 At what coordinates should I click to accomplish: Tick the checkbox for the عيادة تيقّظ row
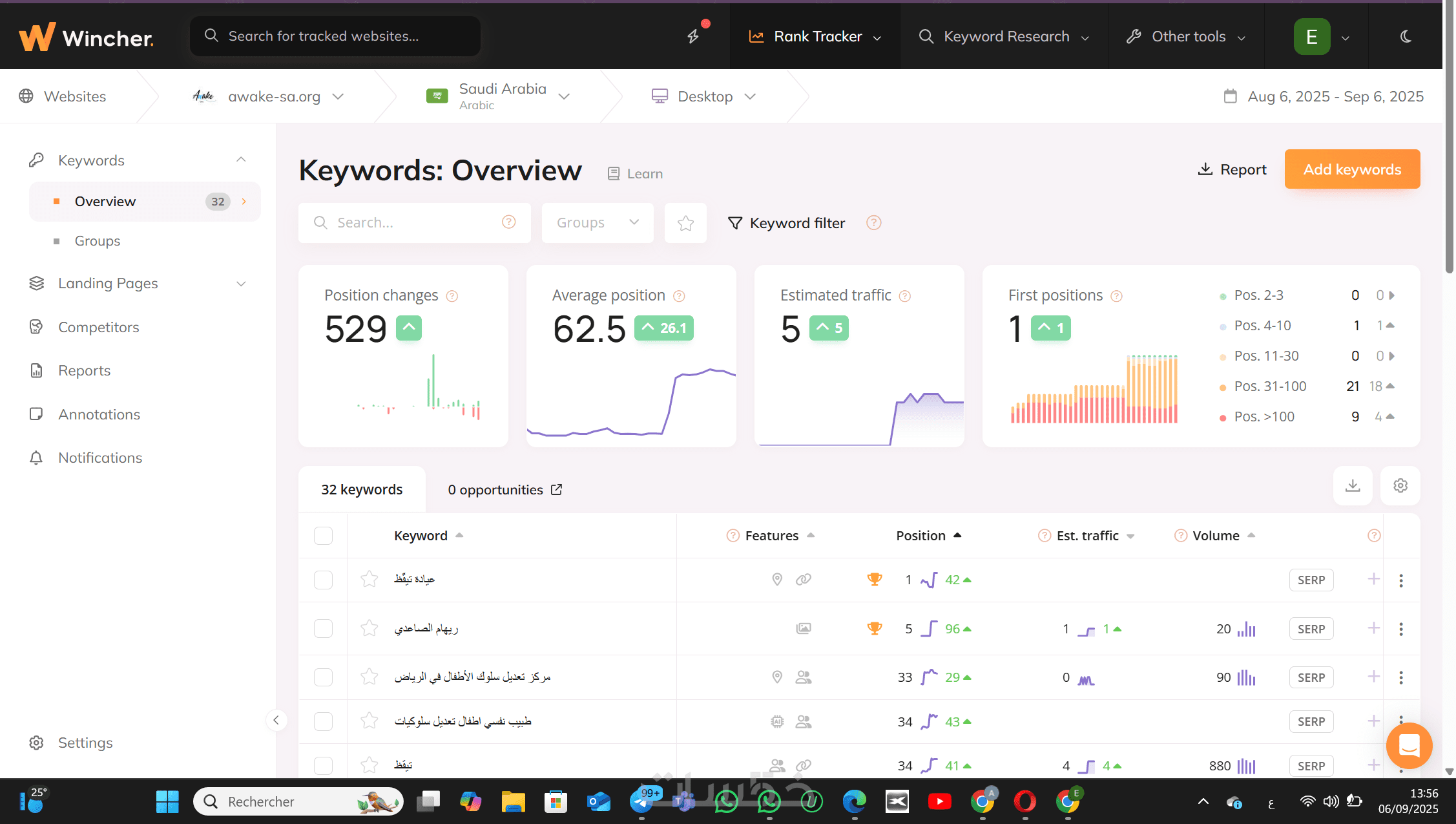(323, 580)
